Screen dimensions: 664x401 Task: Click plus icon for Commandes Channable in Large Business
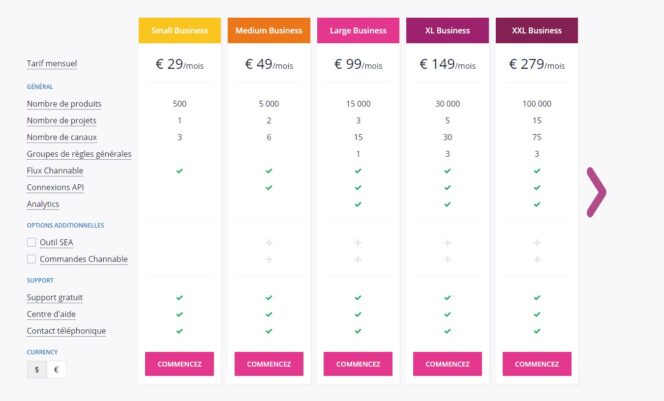(358, 260)
